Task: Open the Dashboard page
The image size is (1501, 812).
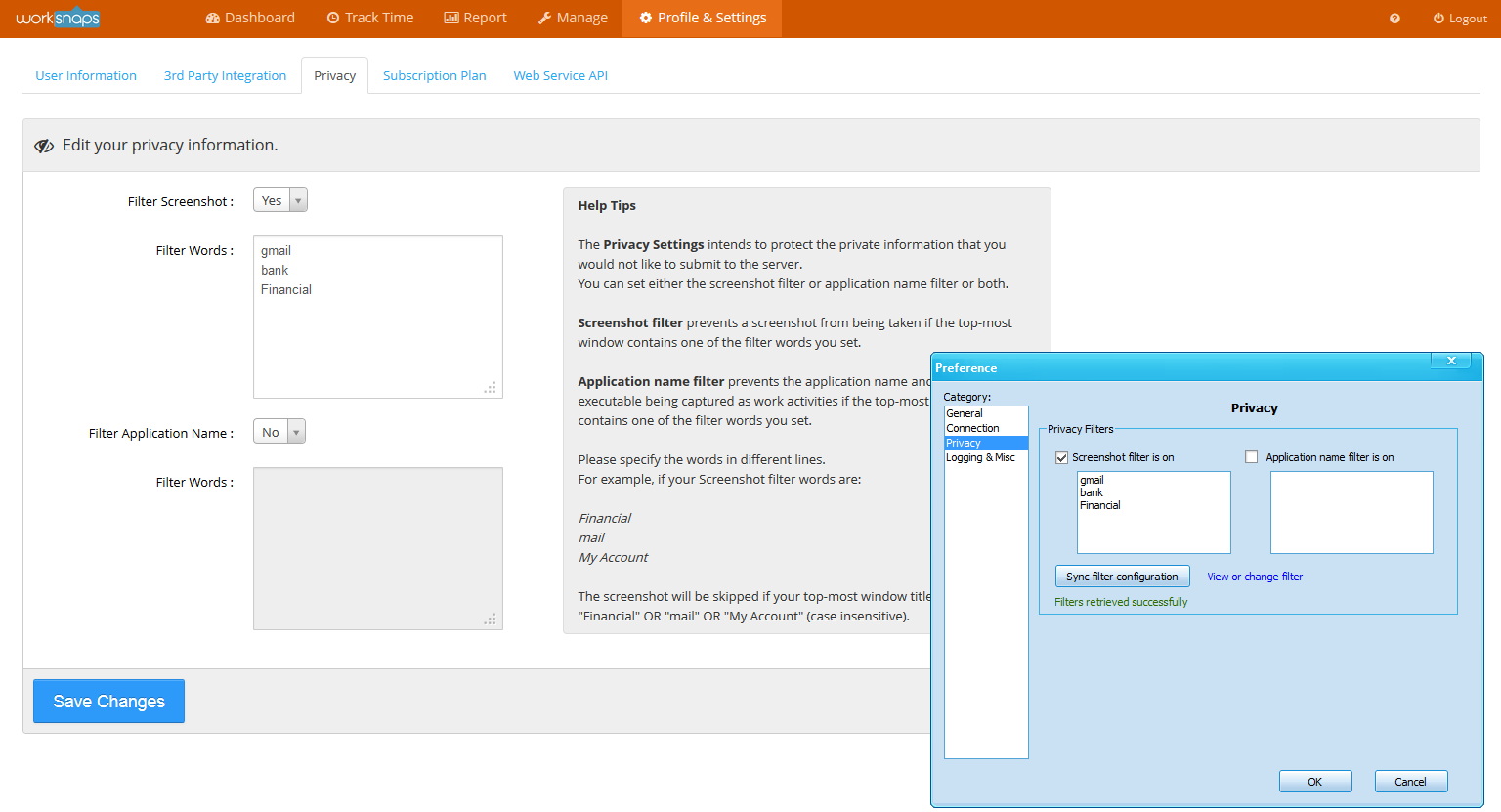Action: pyautogui.click(x=250, y=18)
